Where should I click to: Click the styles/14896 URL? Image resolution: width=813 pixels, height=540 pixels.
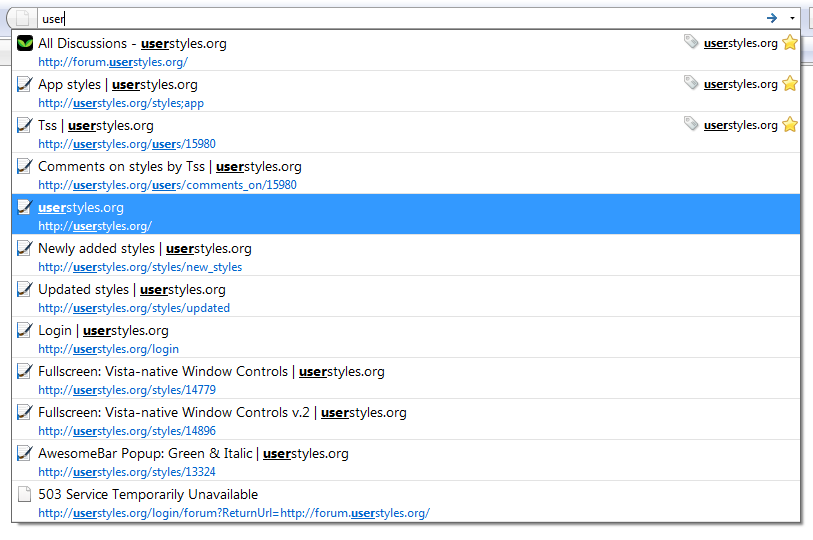click(x=127, y=431)
